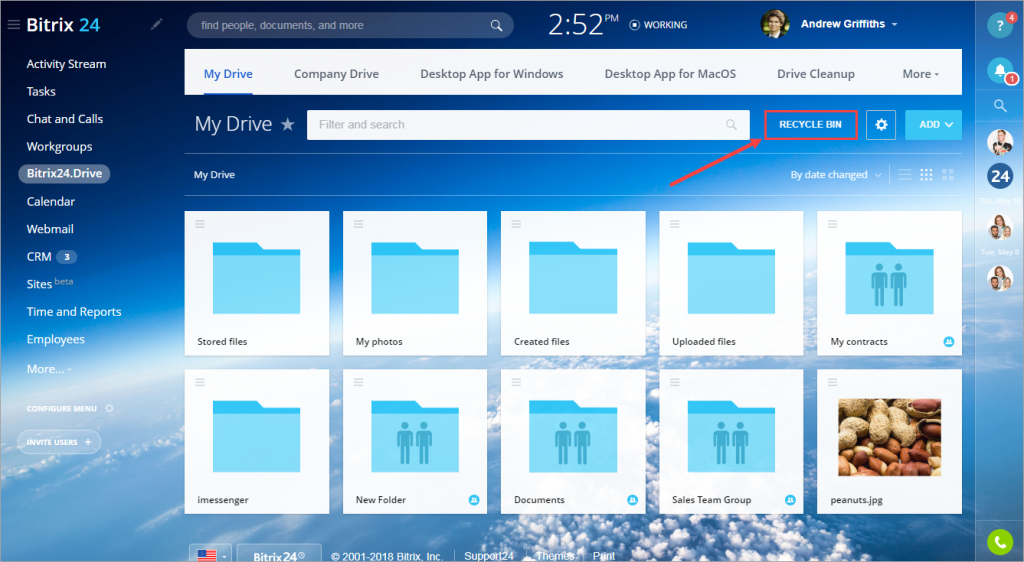Open drive settings gear button
This screenshot has width=1024, height=562.
click(x=881, y=125)
